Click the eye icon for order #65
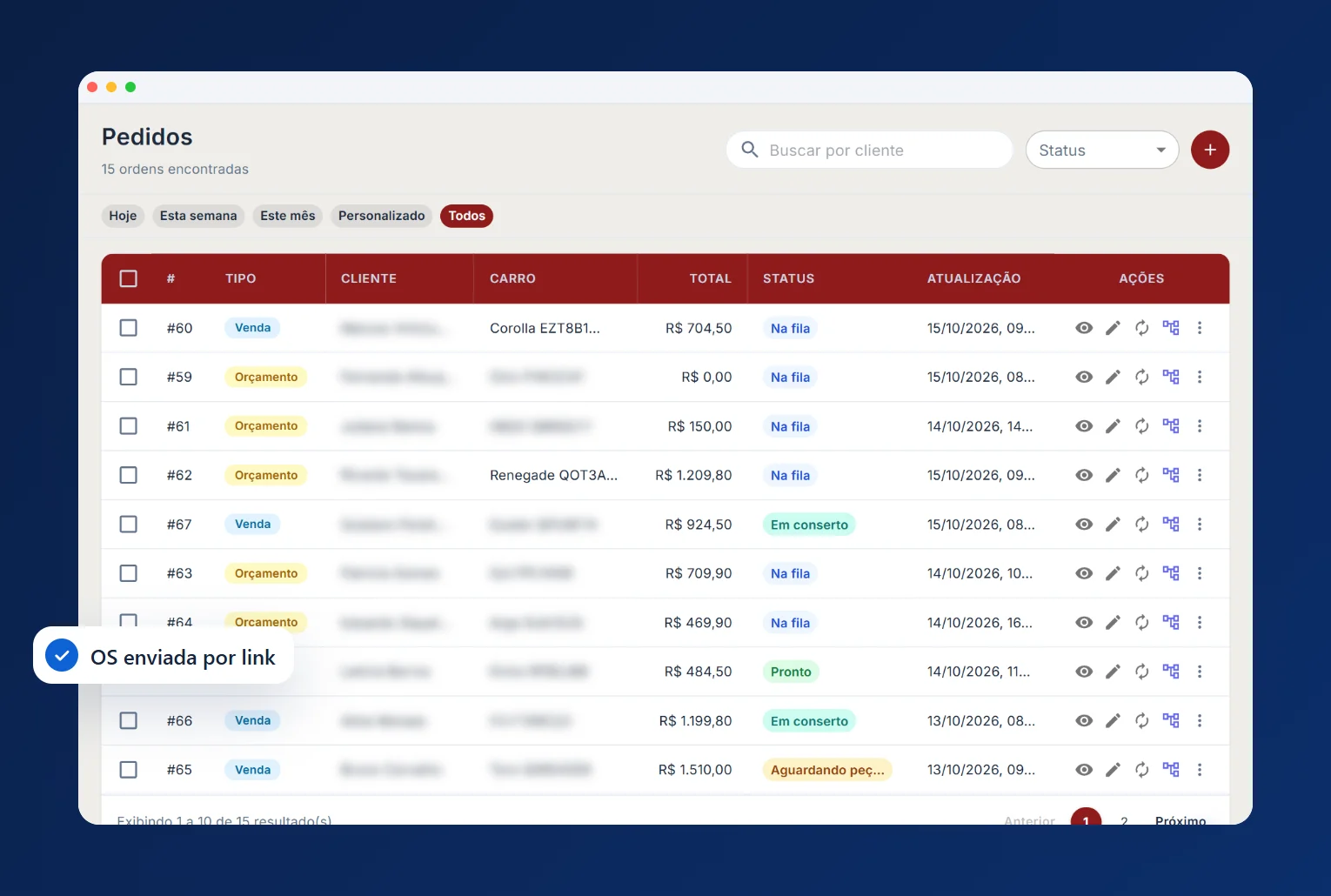Viewport: 1331px width, 896px height. point(1084,770)
